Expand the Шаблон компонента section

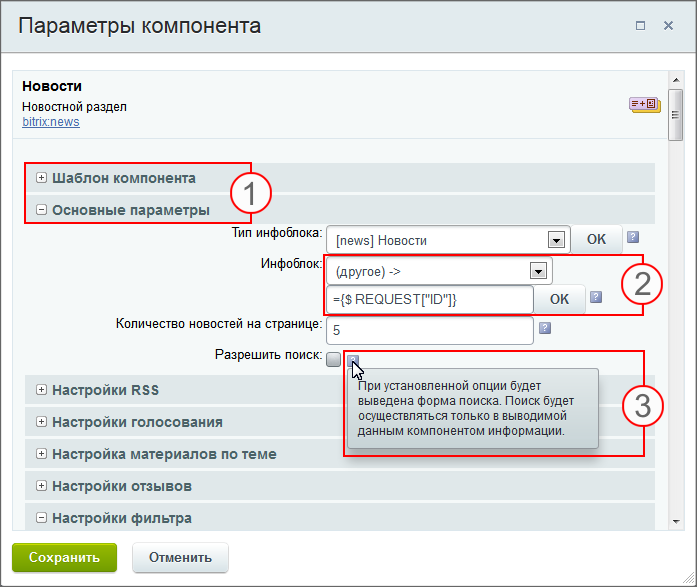[41, 178]
